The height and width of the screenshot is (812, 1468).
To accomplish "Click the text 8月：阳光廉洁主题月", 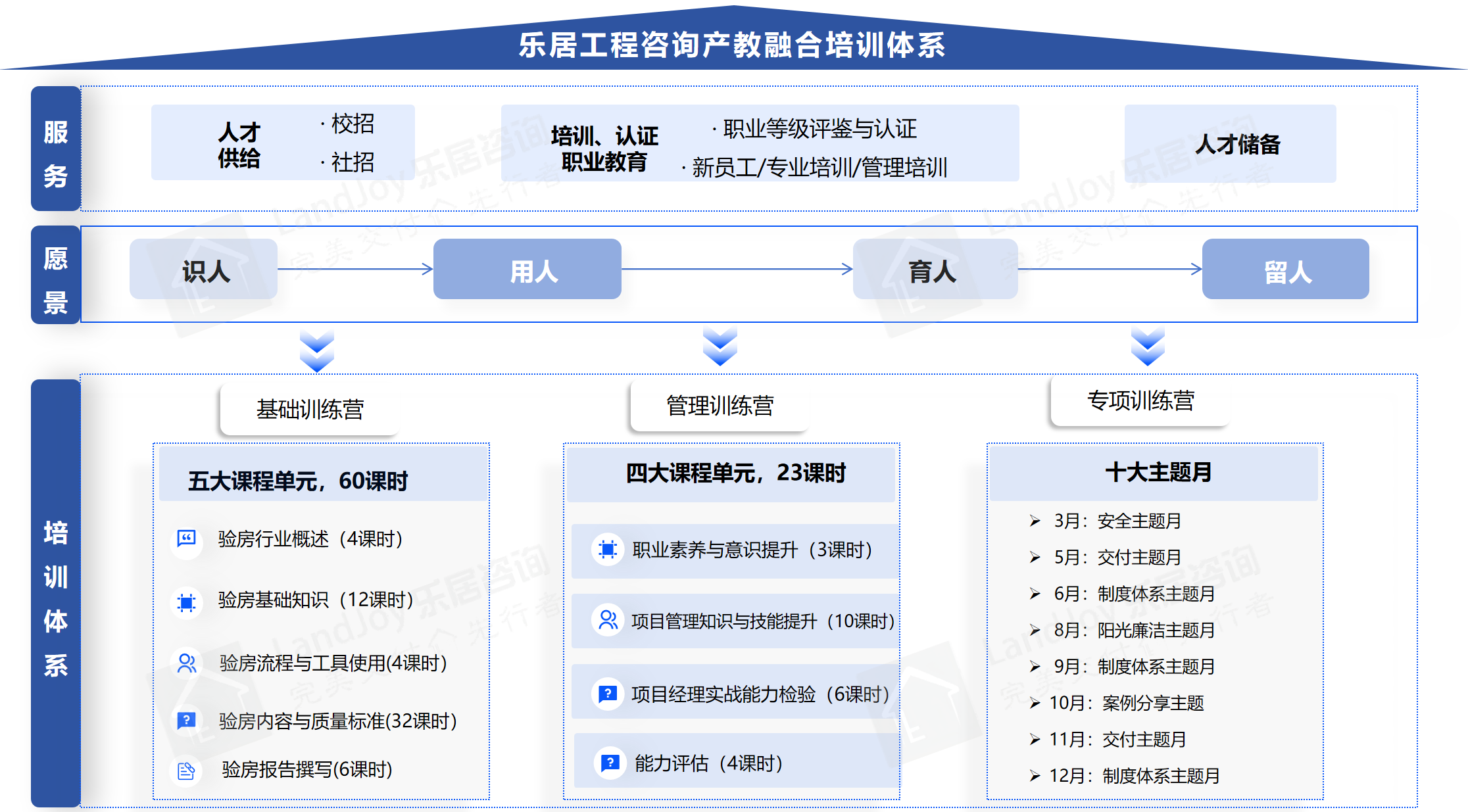I will coord(1135,631).
